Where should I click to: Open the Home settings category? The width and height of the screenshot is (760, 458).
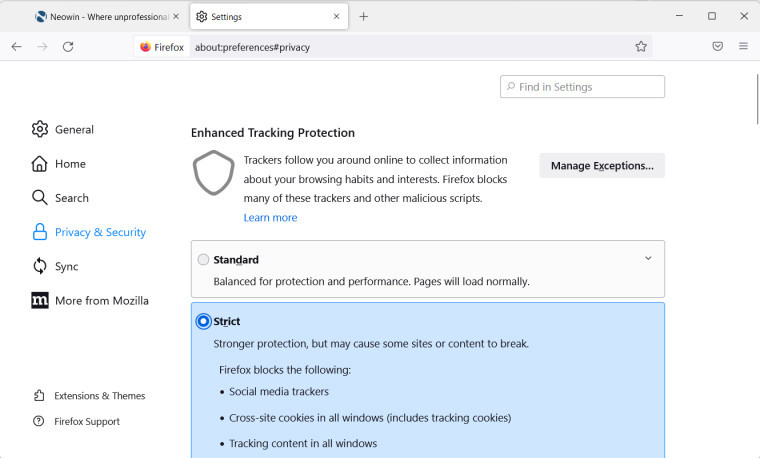pos(70,164)
